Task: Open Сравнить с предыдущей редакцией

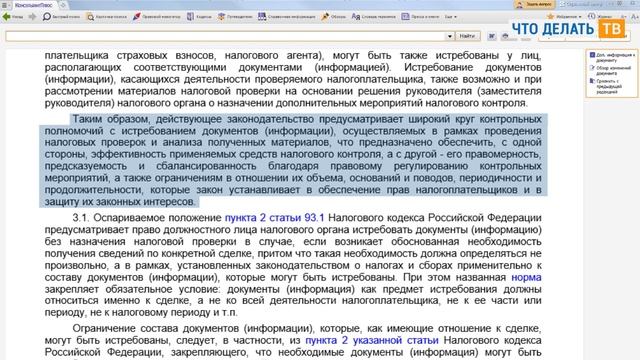Action: (x=606, y=86)
